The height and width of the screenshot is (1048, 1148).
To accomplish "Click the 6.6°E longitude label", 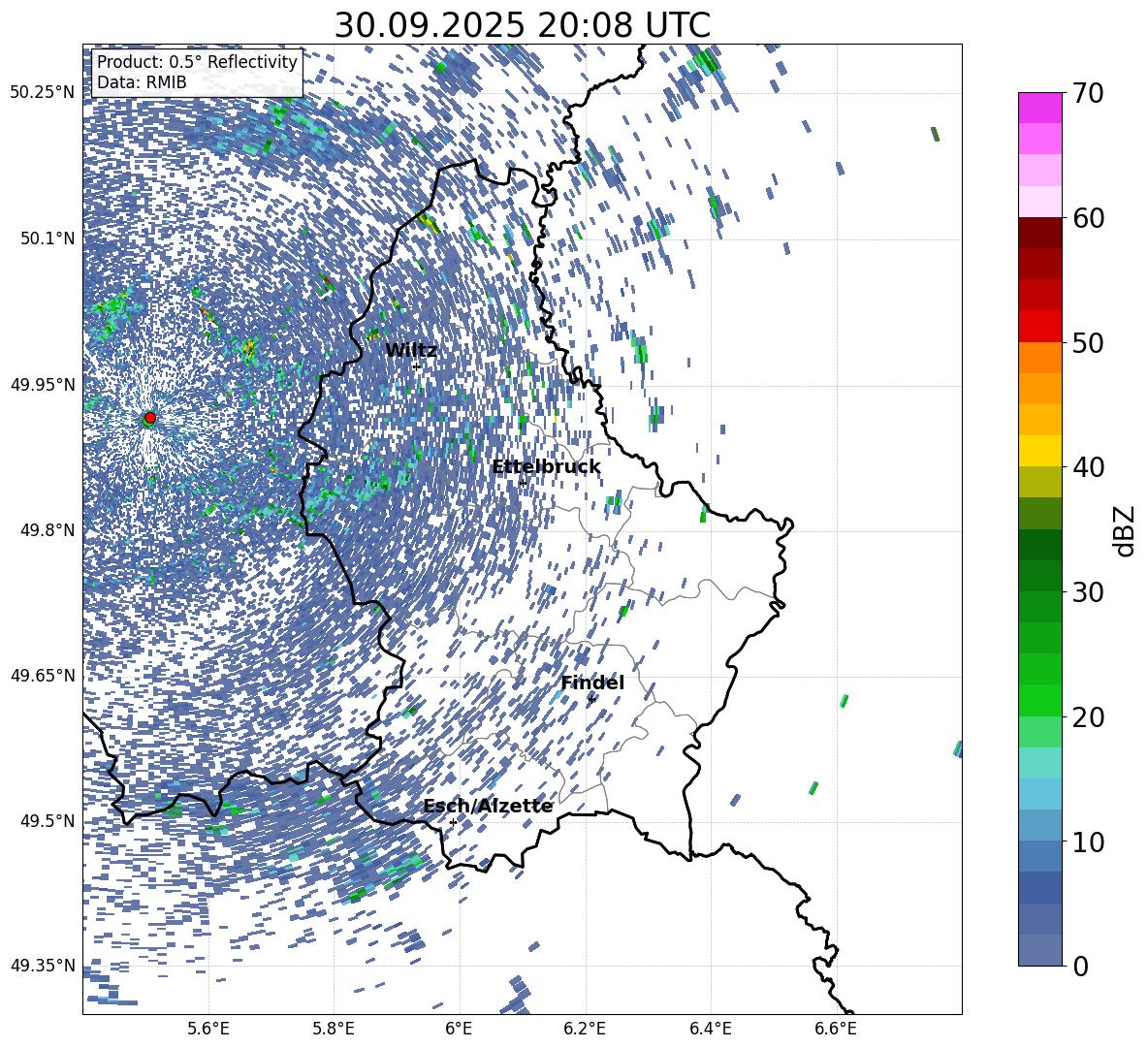I will 836,1029.
